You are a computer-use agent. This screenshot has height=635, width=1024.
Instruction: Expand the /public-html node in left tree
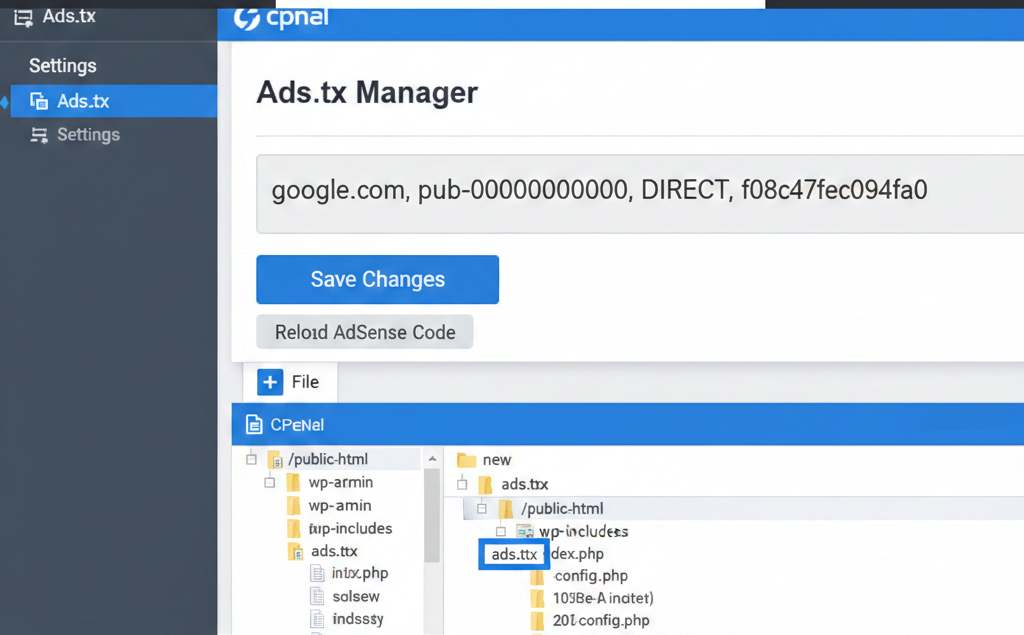click(252, 460)
